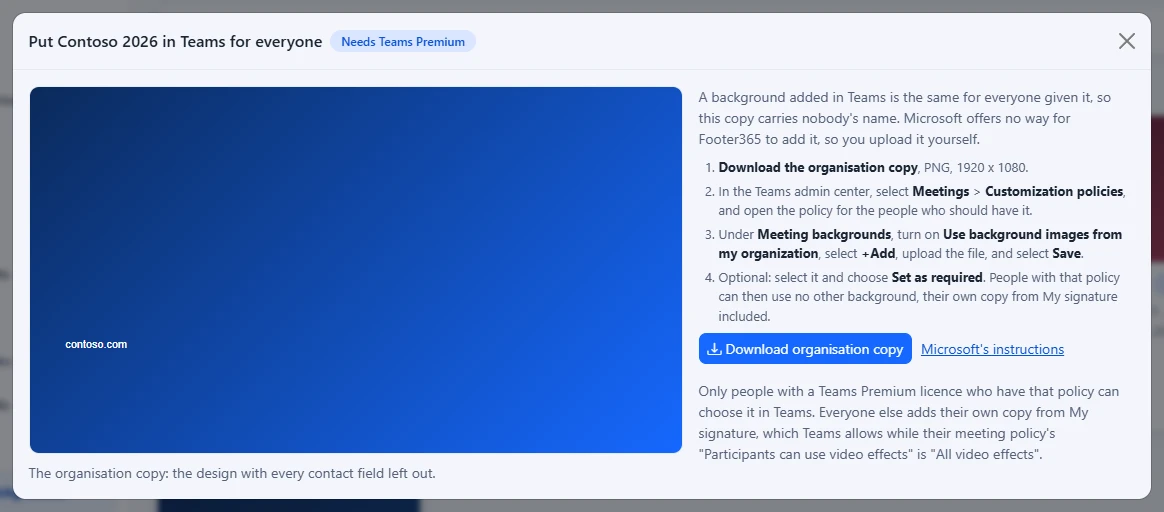
Task: Click the Needs Teams Premium badge
Action: 402,42
